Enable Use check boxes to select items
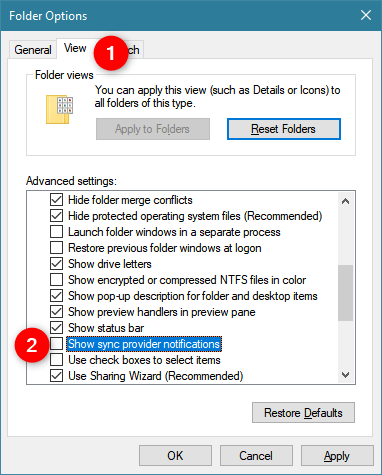The height and width of the screenshot is (475, 382). click(x=56, y=360)
